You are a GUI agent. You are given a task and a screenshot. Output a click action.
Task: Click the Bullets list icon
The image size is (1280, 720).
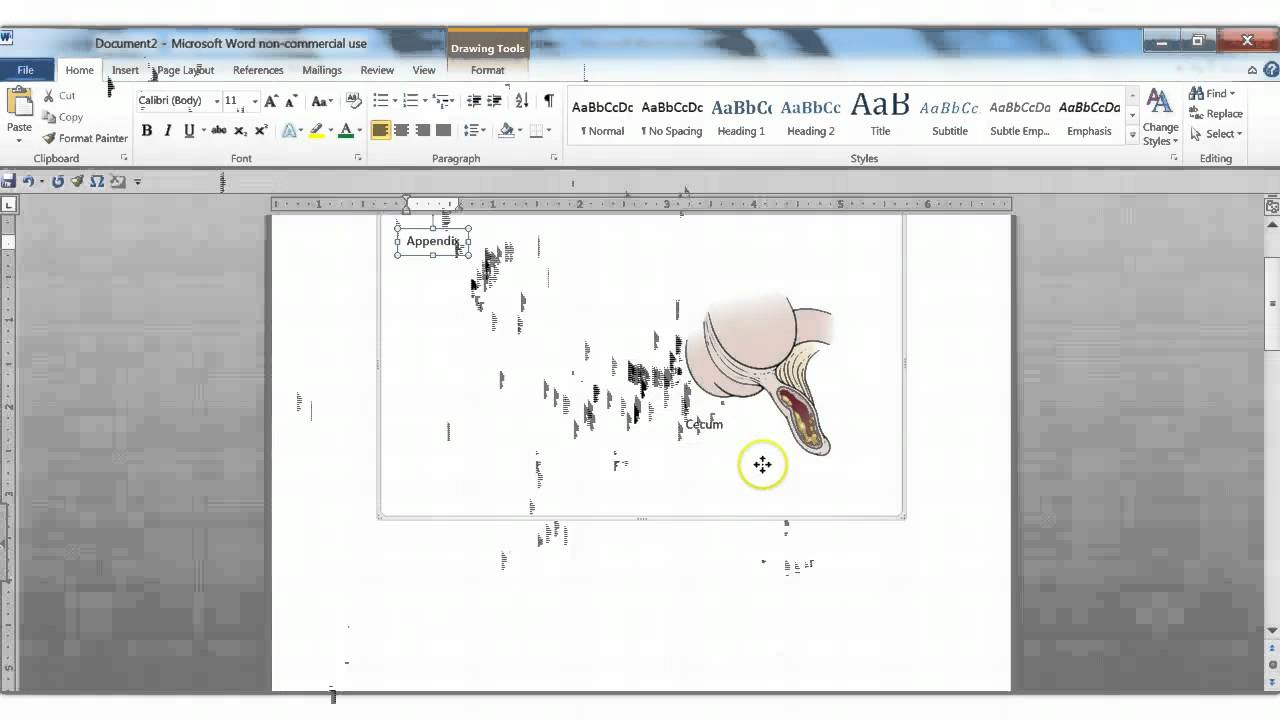381,100
